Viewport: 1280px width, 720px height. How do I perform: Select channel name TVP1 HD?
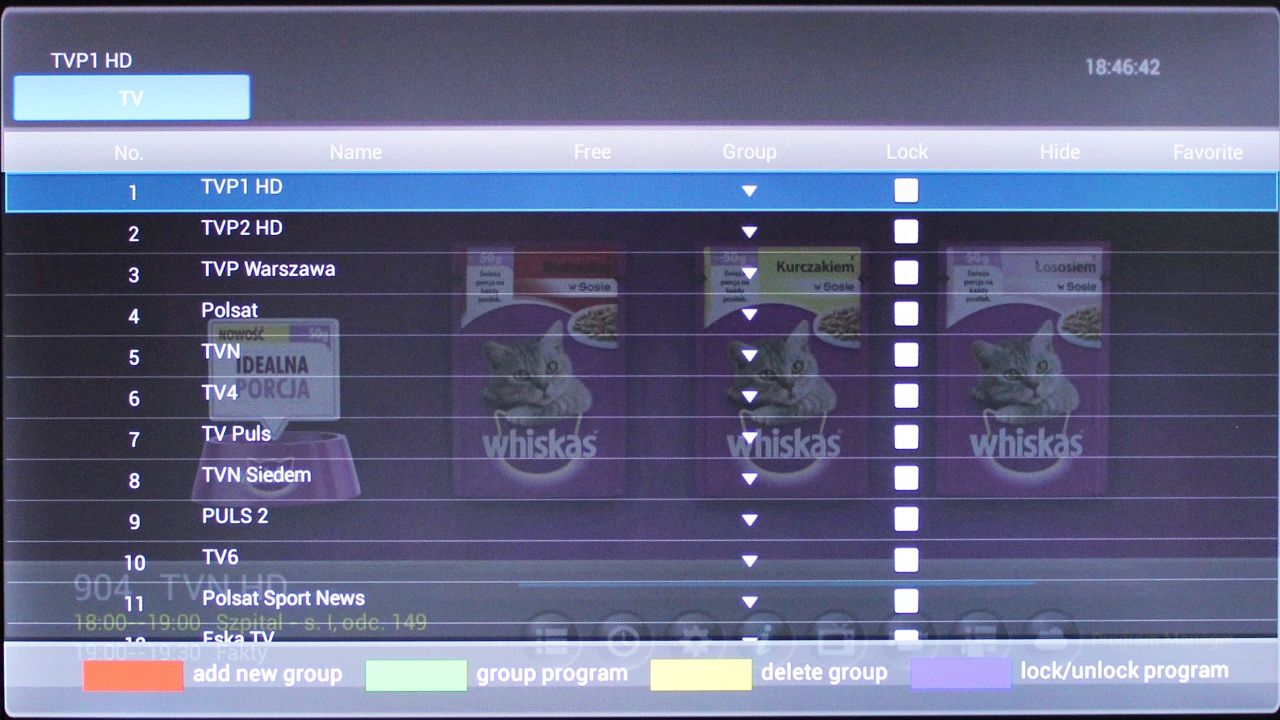242,187
